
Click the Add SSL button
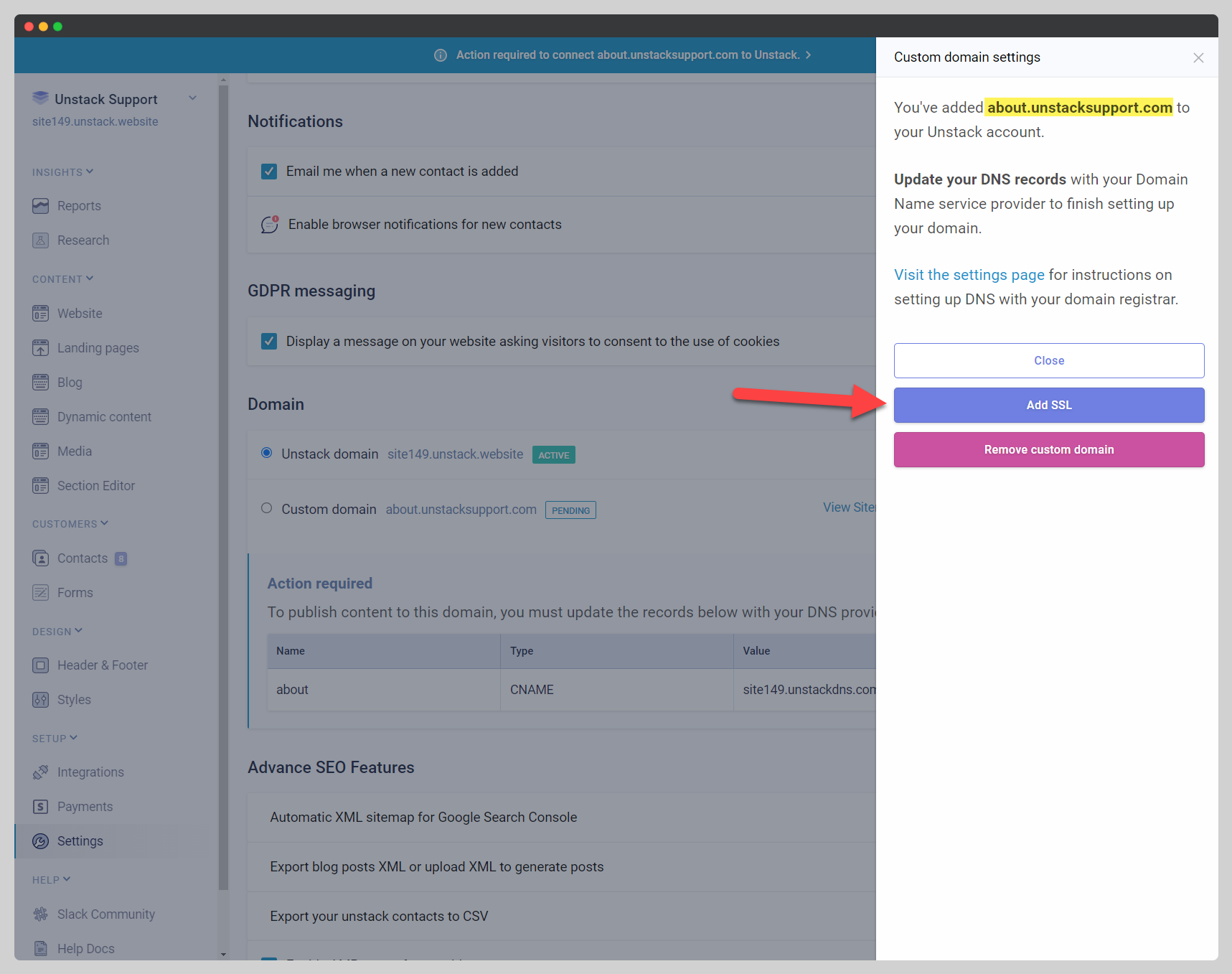1048,406
